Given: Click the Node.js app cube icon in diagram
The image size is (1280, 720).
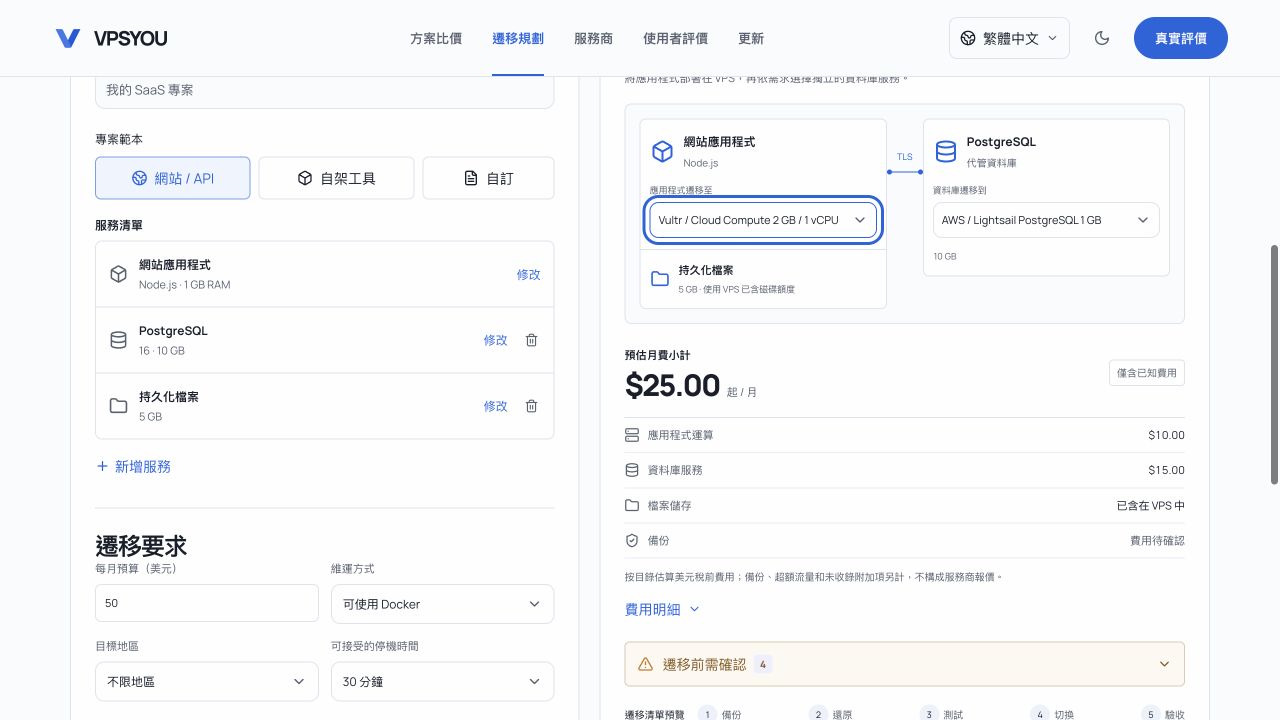Looking at the screenshot, I should 662,151.
